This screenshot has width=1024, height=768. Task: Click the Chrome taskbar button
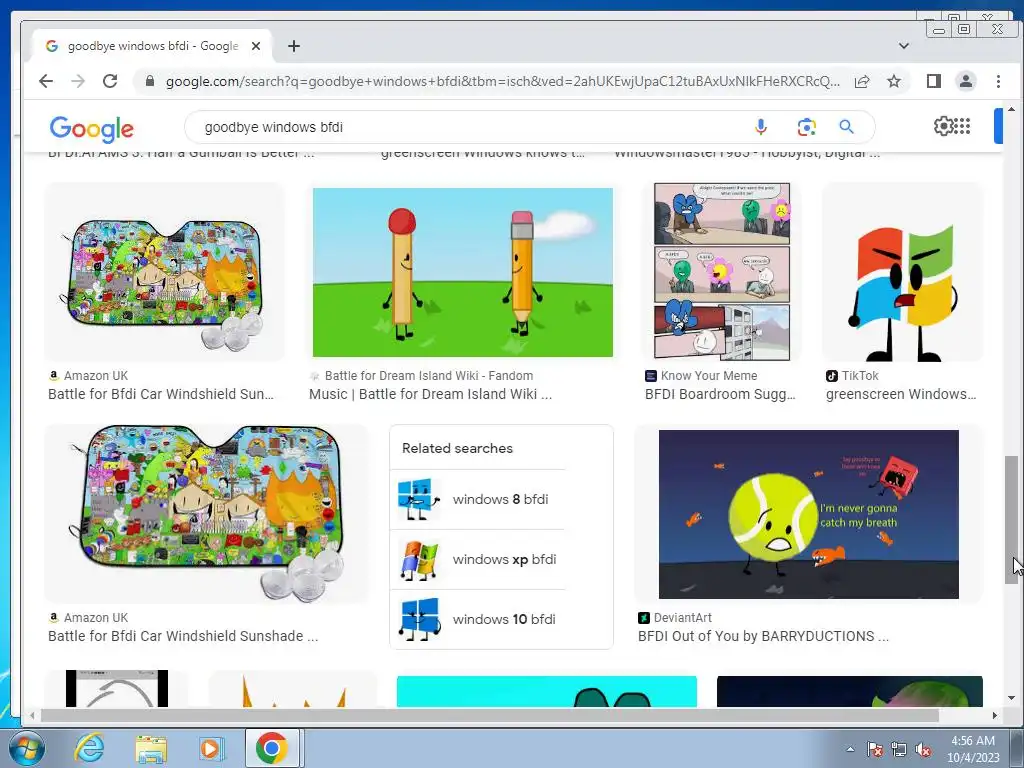pyautogui.click(x=272, y=748)
